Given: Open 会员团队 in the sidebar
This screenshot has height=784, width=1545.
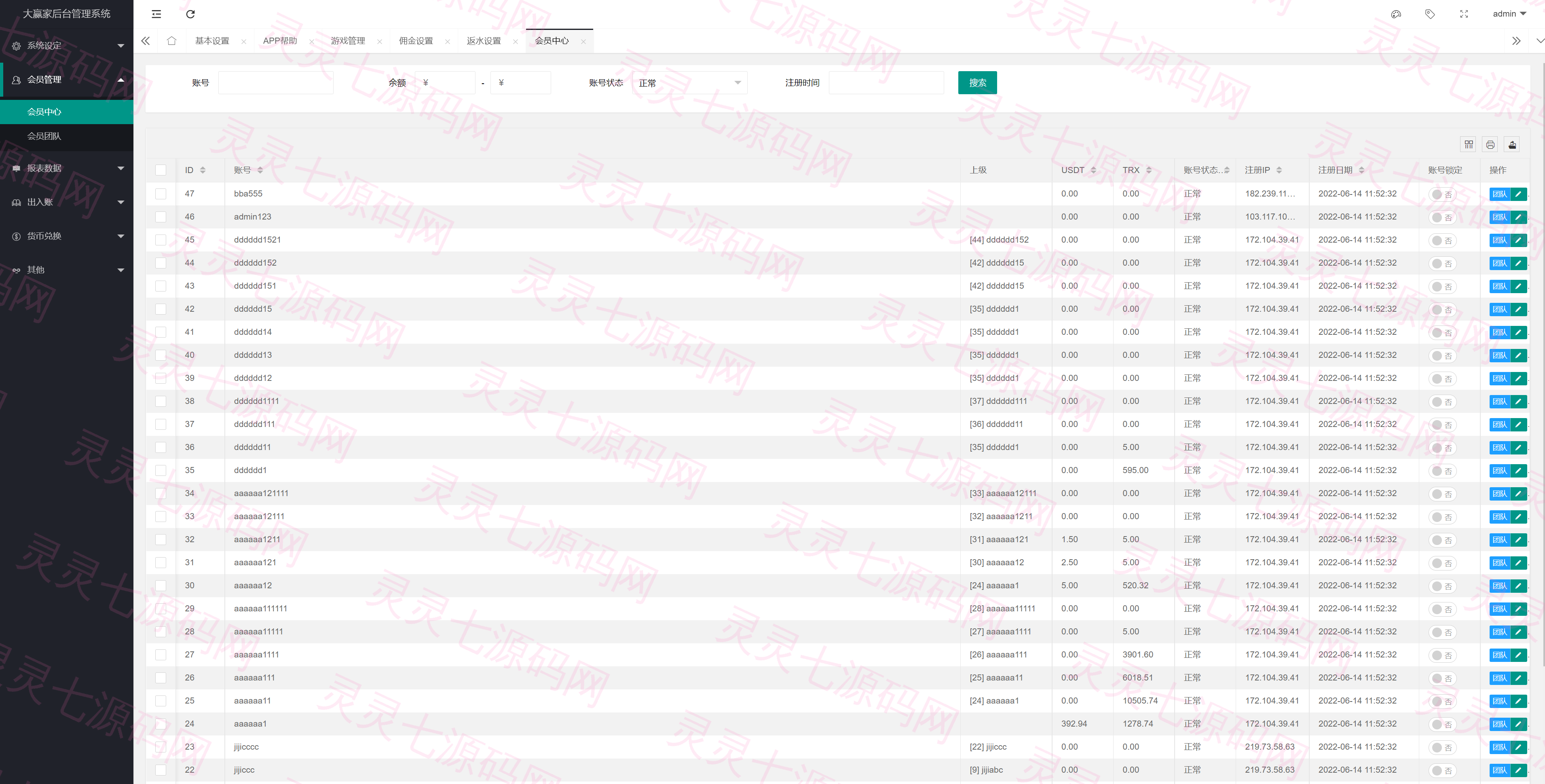Looking at the screenshot, I should coord(67,136).
